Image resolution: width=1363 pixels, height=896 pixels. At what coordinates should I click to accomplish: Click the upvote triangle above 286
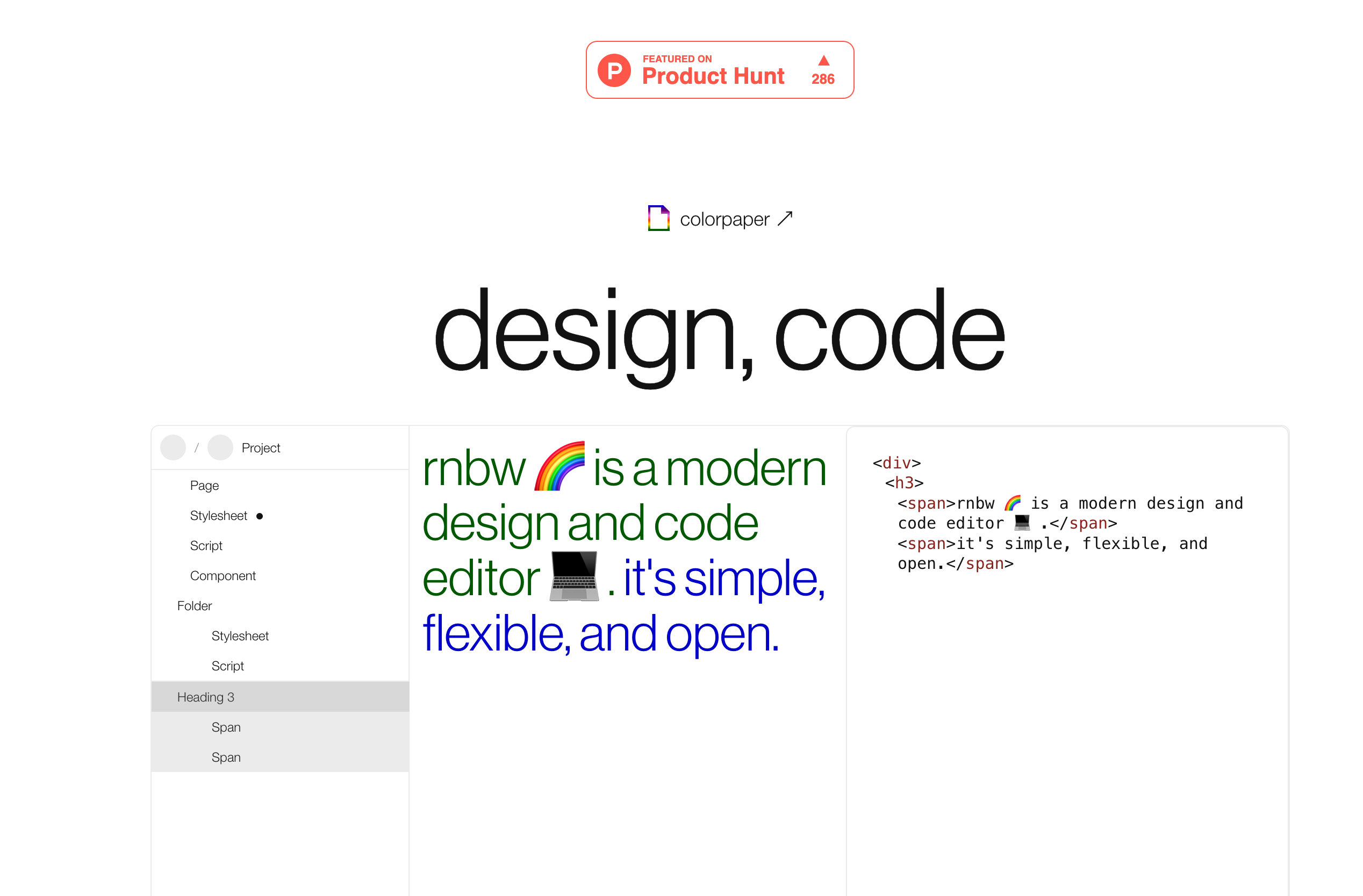[x=823, y=61]
